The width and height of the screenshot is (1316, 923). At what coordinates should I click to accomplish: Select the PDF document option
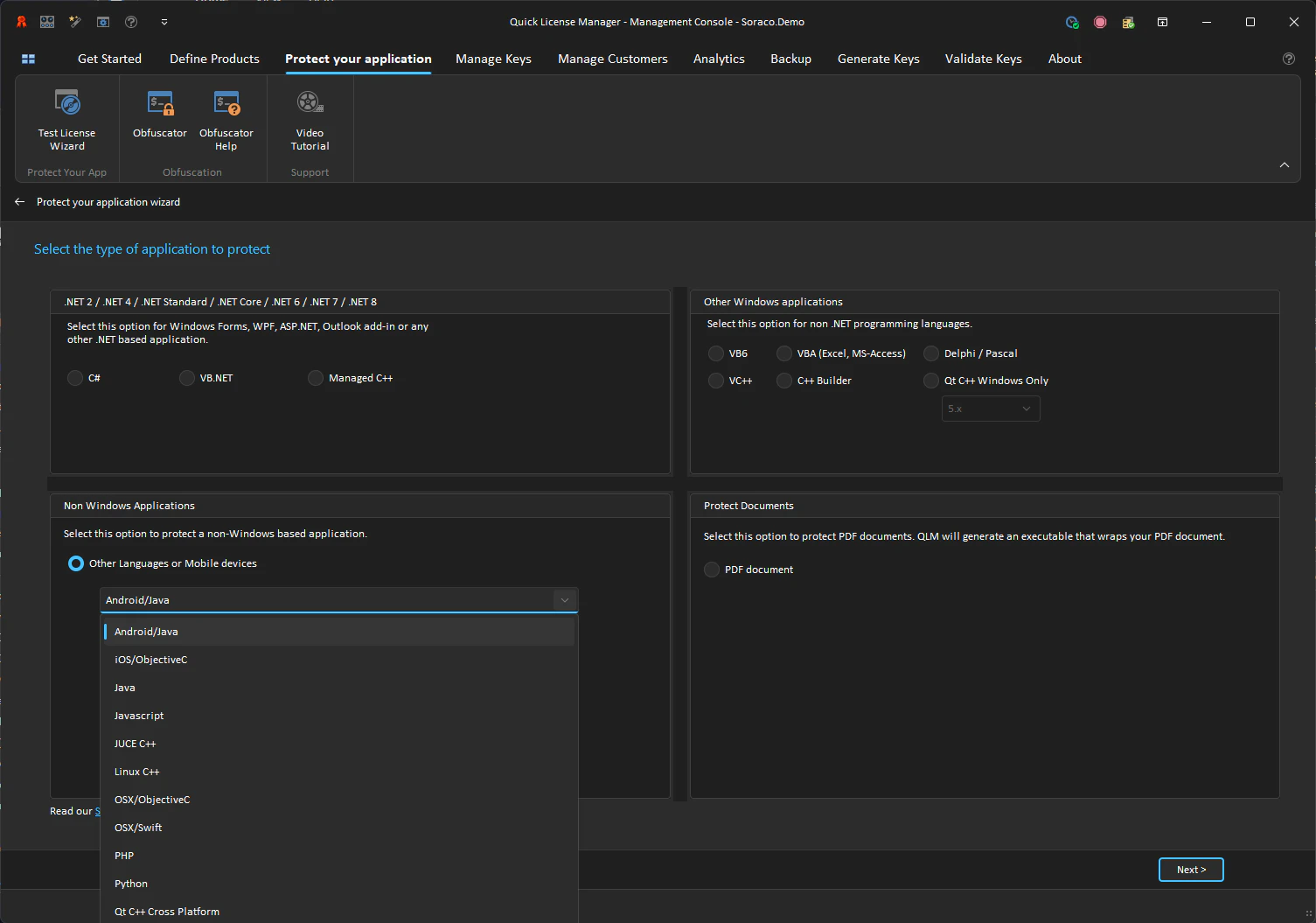pos(711,569)
